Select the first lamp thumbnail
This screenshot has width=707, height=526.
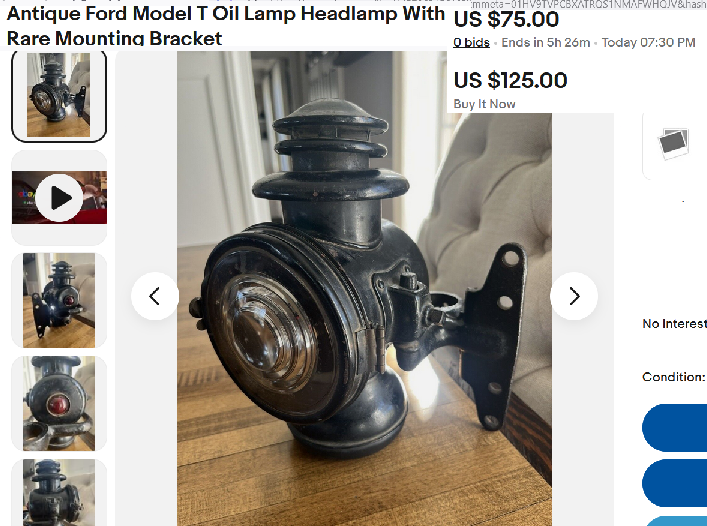pyautogui.click(x=59, y=95)
